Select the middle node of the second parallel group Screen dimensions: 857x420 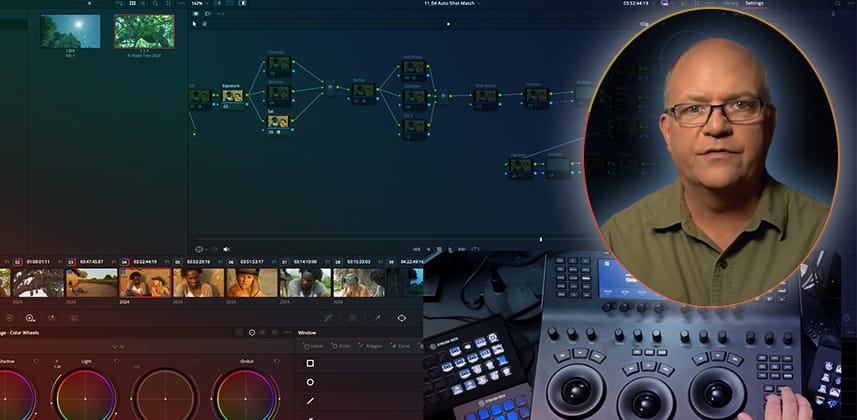tap(414, 97)
